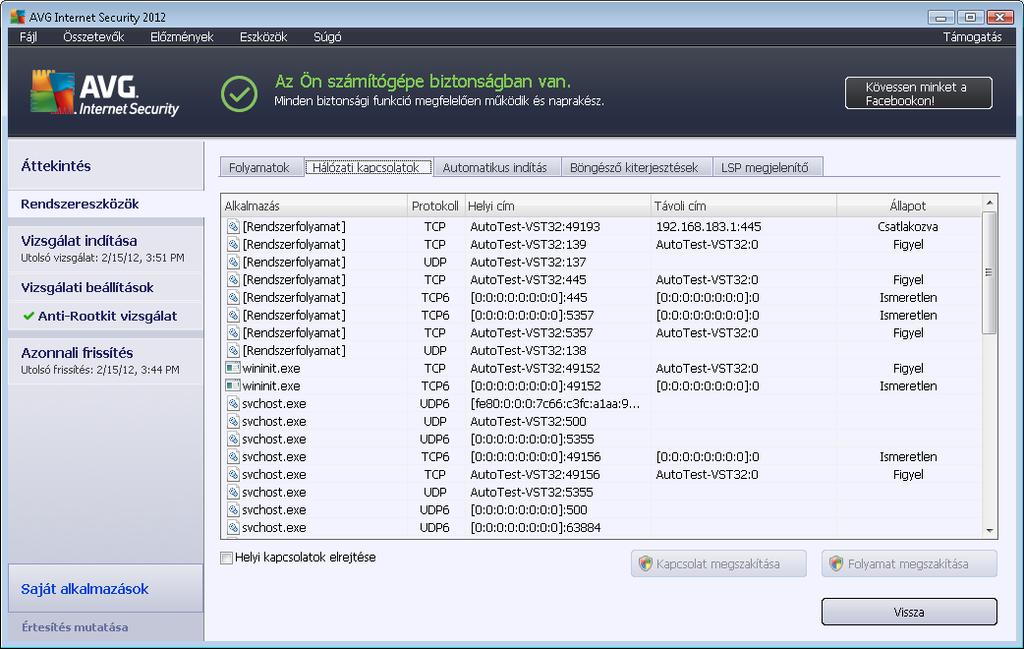Click the Értesítés mutatása link
Viewport: 1024px width, 649px height.
[x=74, y=627]
